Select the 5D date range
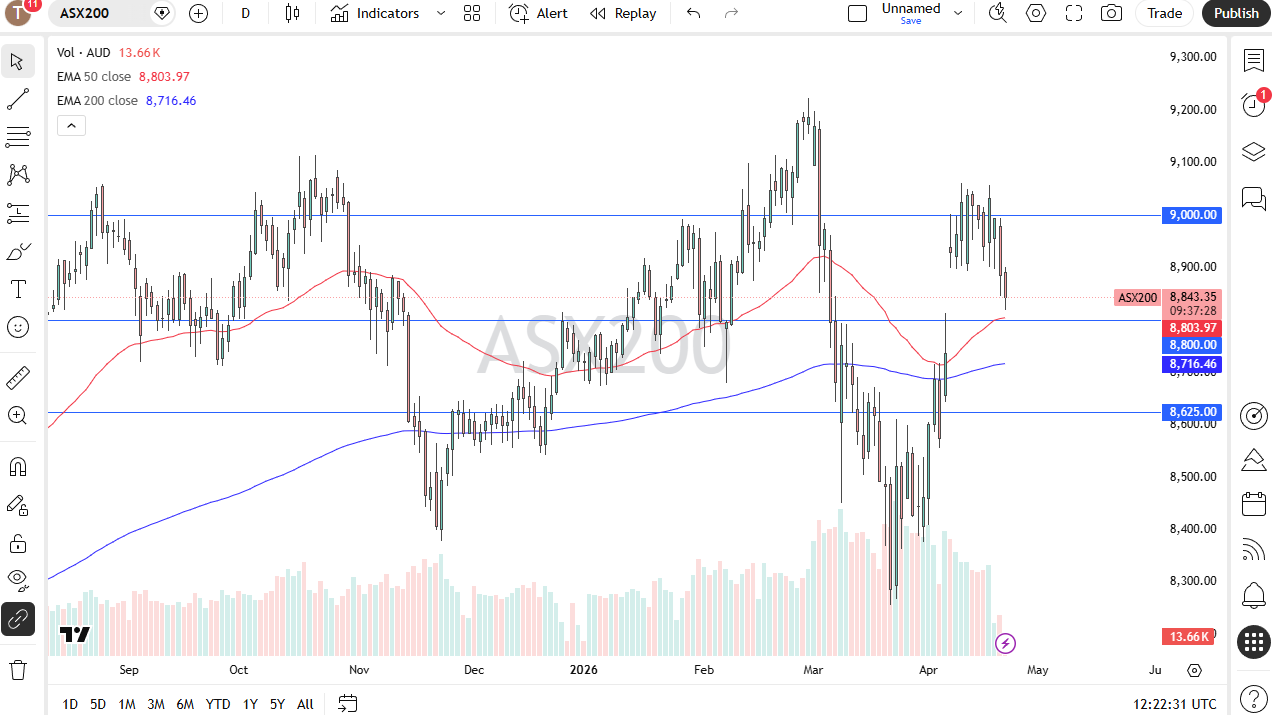 point(98,704)
